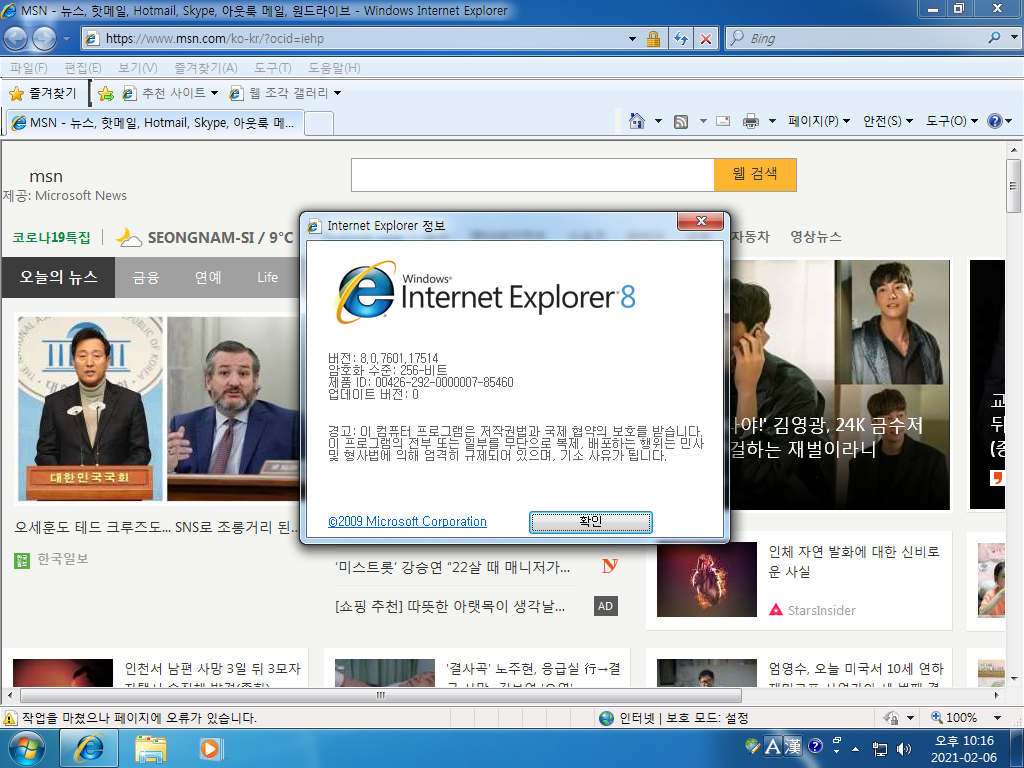Click the 코로나19특집 link

click(52, 238)
